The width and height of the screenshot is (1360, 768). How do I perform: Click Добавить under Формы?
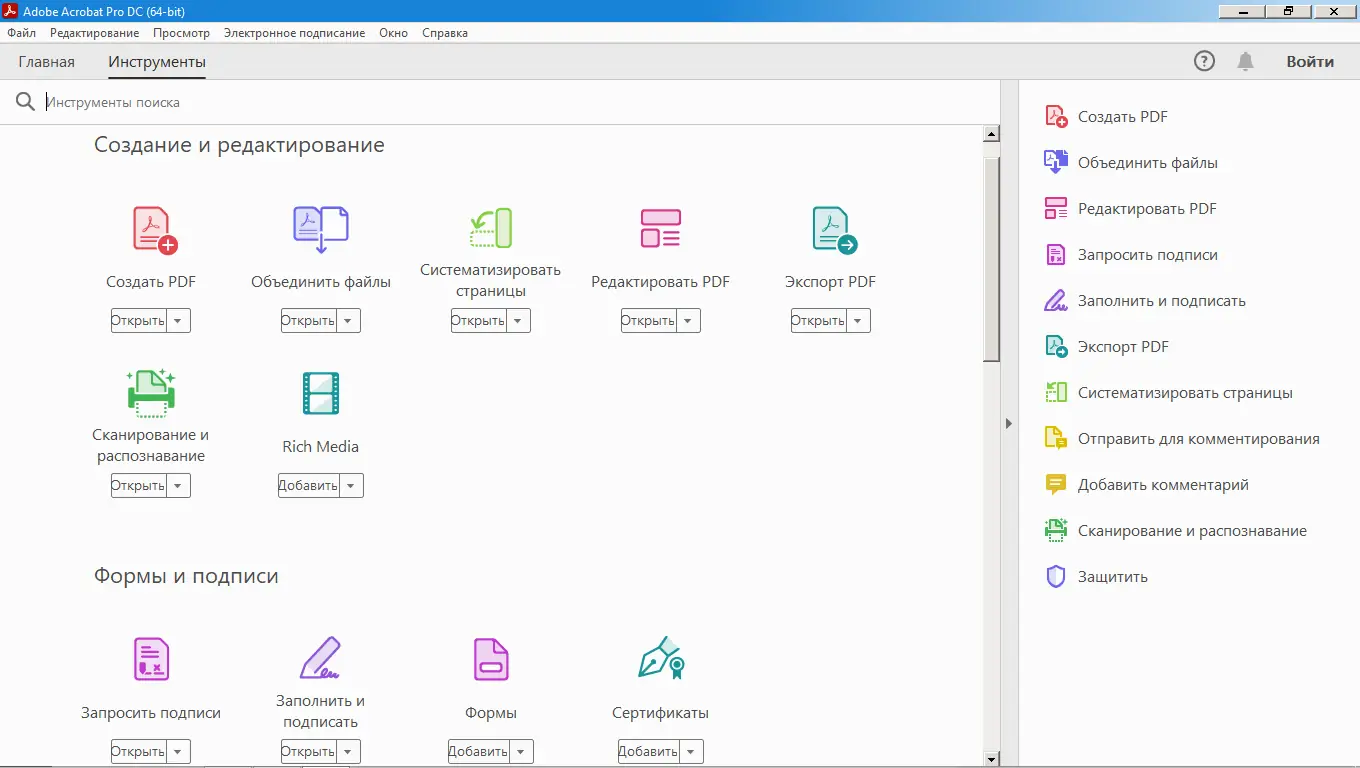[x=478, y=752]
